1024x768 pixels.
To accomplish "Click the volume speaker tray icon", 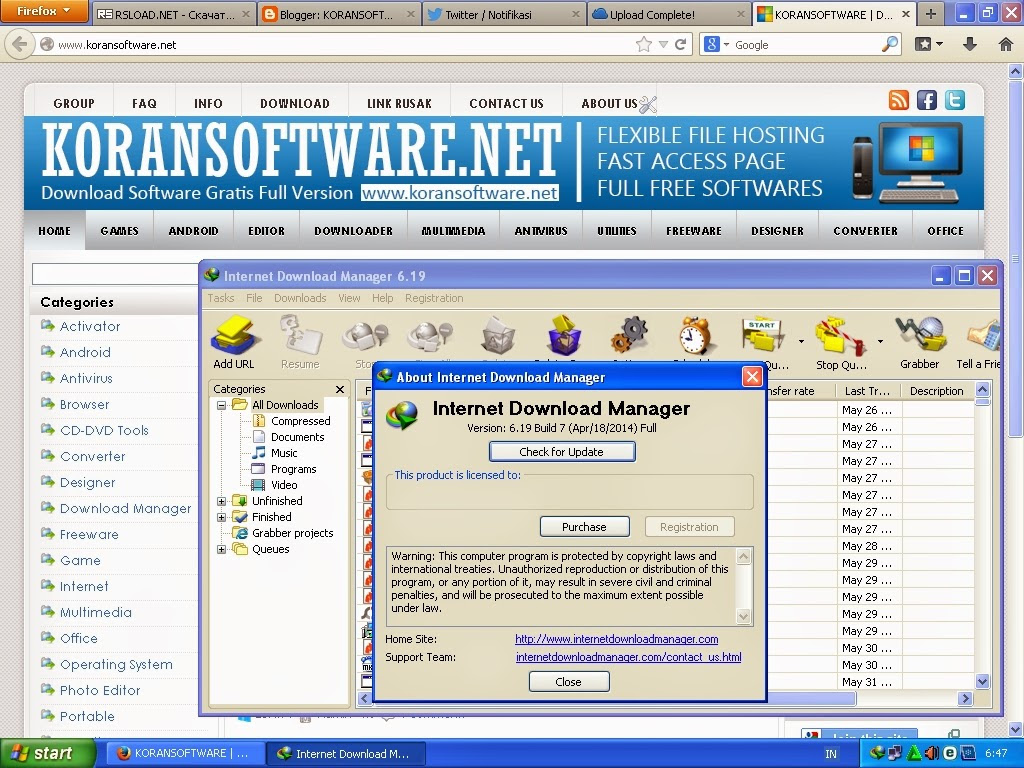I will pos(932,753).
